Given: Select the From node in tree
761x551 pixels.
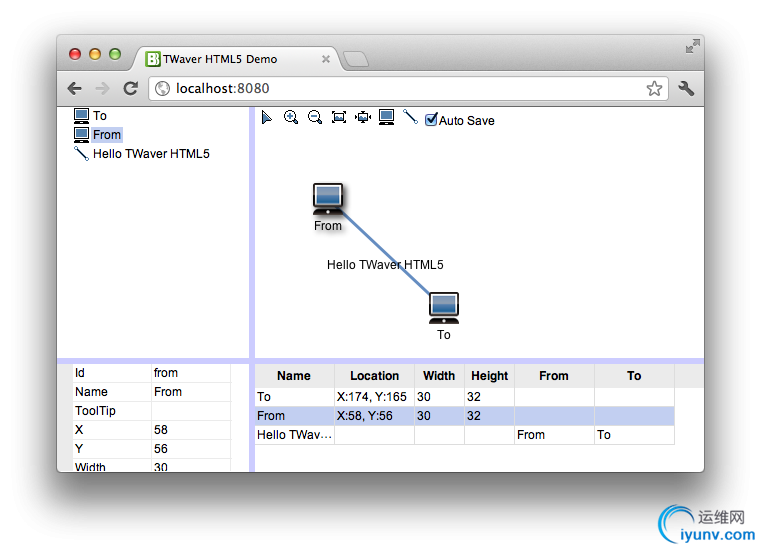Looking at the screenshot, I should pyautogui.click(x=107, y=134).
